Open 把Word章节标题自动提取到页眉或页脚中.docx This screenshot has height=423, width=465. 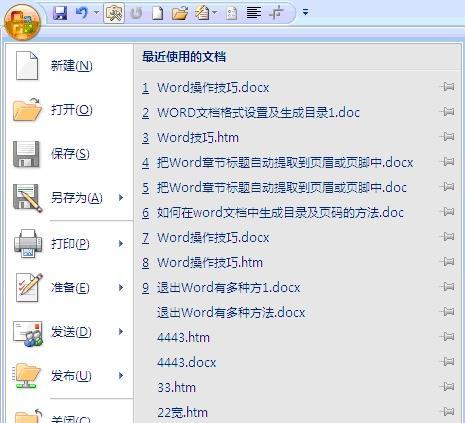[277, 163]
